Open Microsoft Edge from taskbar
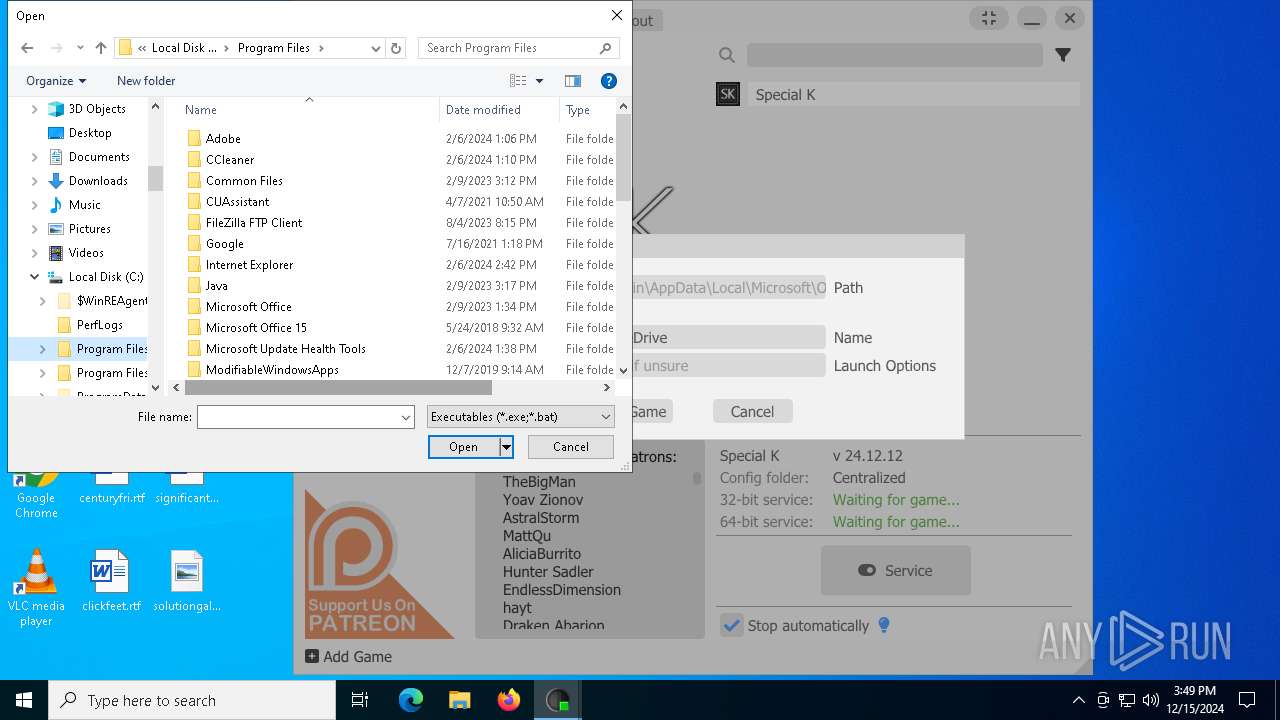1280x720 pixels. click(411, 700)
